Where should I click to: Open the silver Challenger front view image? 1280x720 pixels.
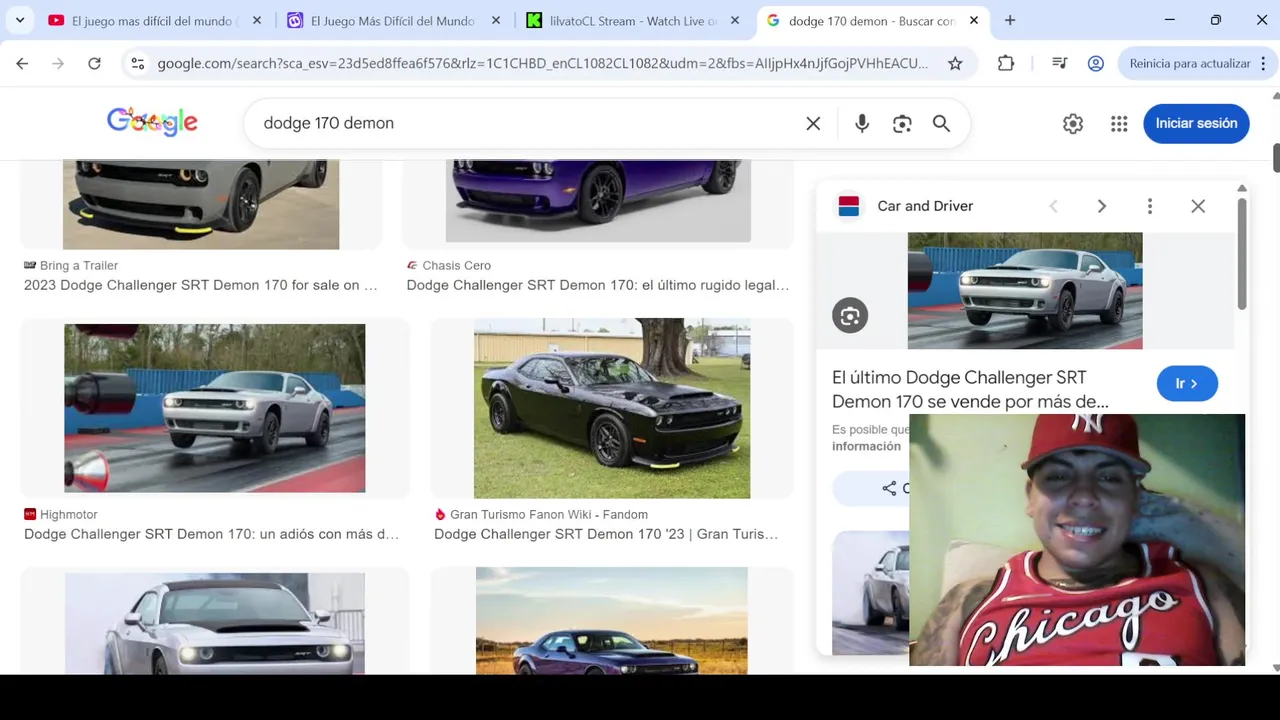tap(215, 623)
